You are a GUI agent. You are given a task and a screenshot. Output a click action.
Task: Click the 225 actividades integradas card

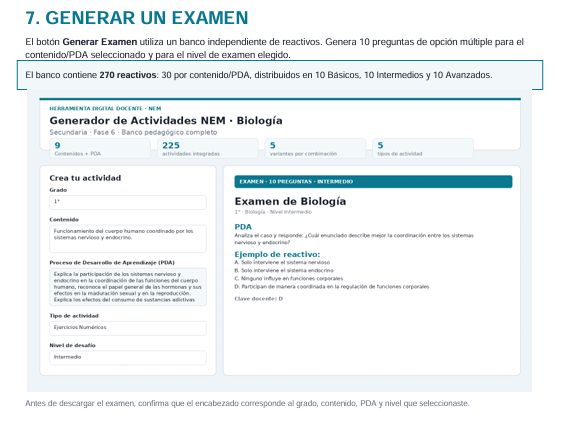[x=208, y=149]
